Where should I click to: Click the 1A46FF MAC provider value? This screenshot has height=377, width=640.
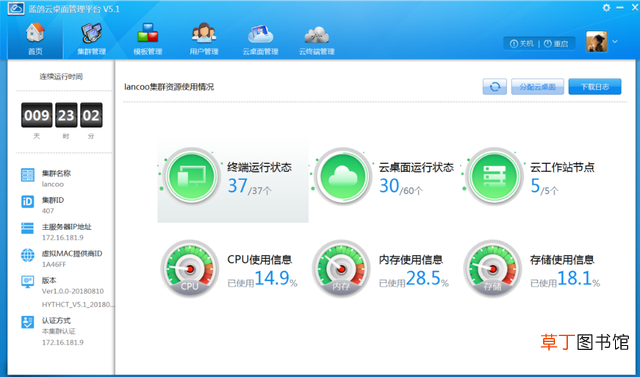[x=54, y=264]
